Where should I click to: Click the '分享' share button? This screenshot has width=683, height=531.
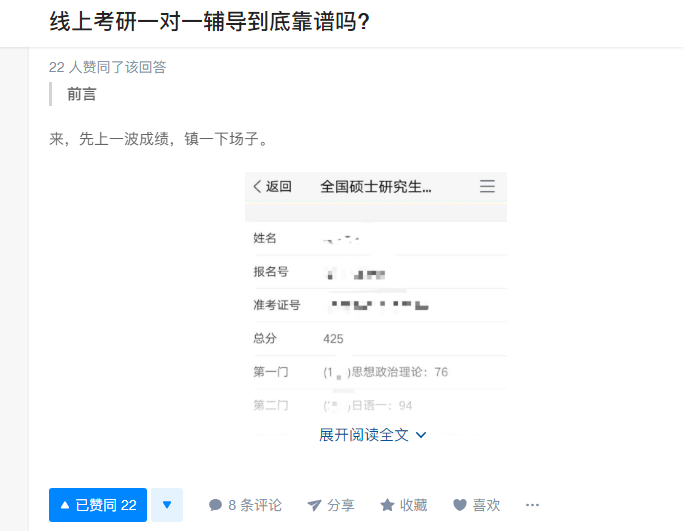(331, 505)
